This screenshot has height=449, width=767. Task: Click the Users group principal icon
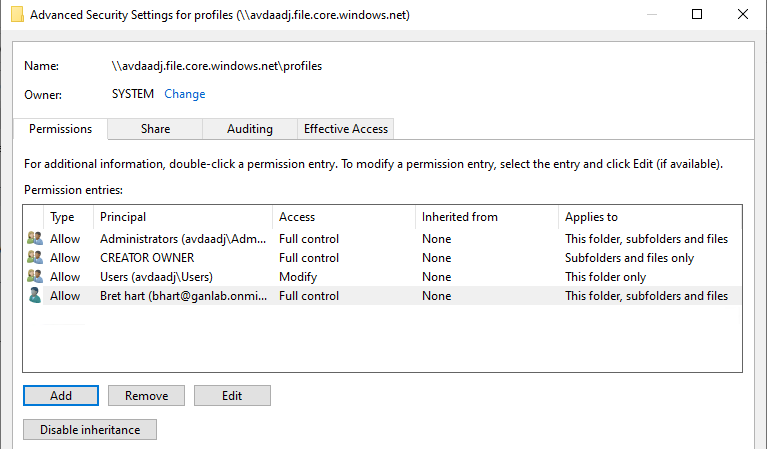coord(35,277)
